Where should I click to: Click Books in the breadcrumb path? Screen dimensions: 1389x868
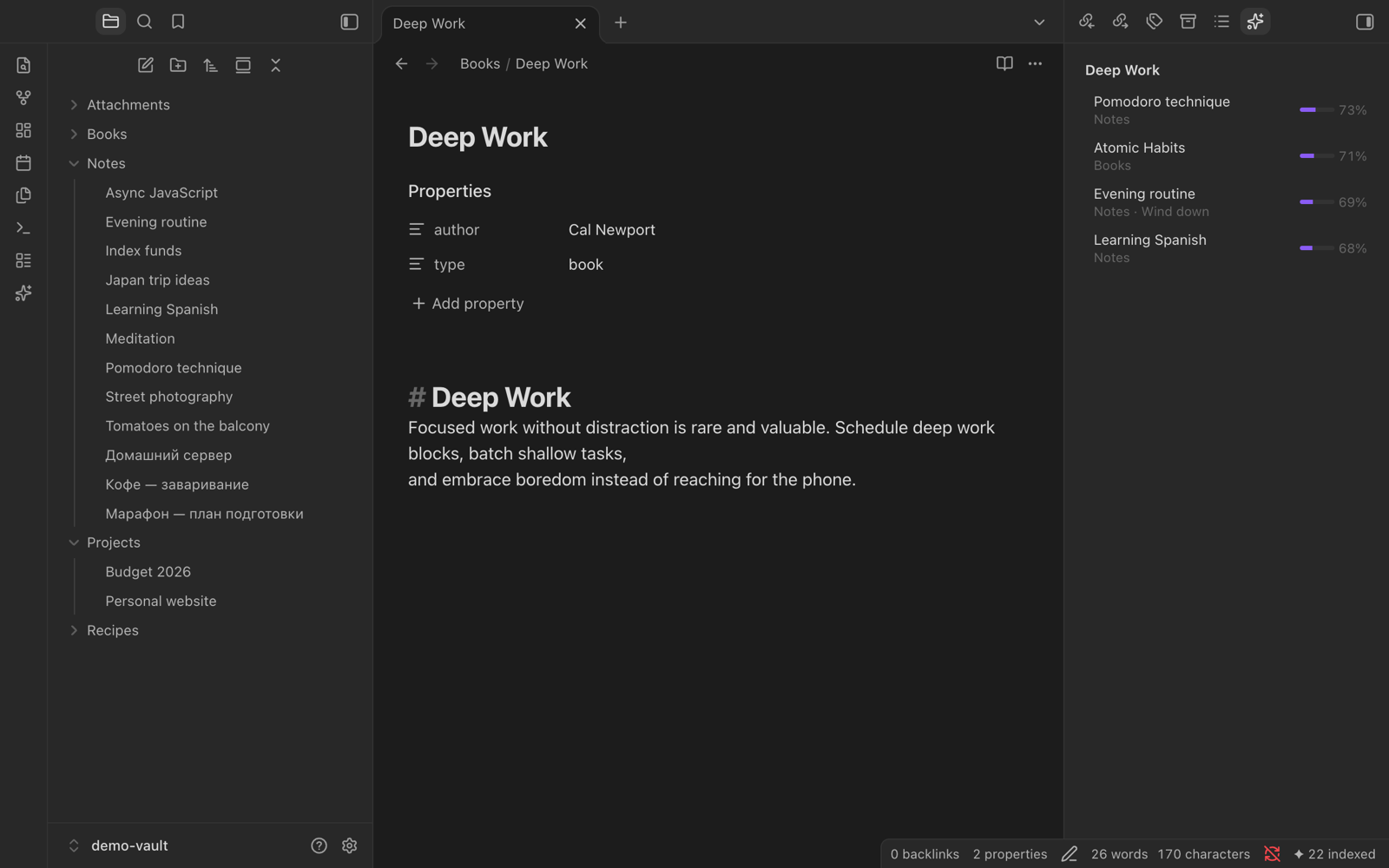point(480,63)
